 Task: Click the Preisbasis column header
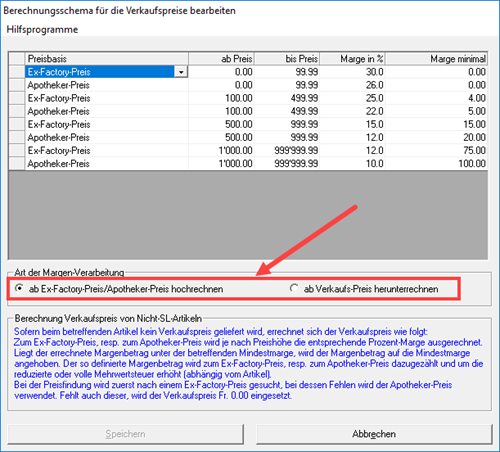(107, 59)
